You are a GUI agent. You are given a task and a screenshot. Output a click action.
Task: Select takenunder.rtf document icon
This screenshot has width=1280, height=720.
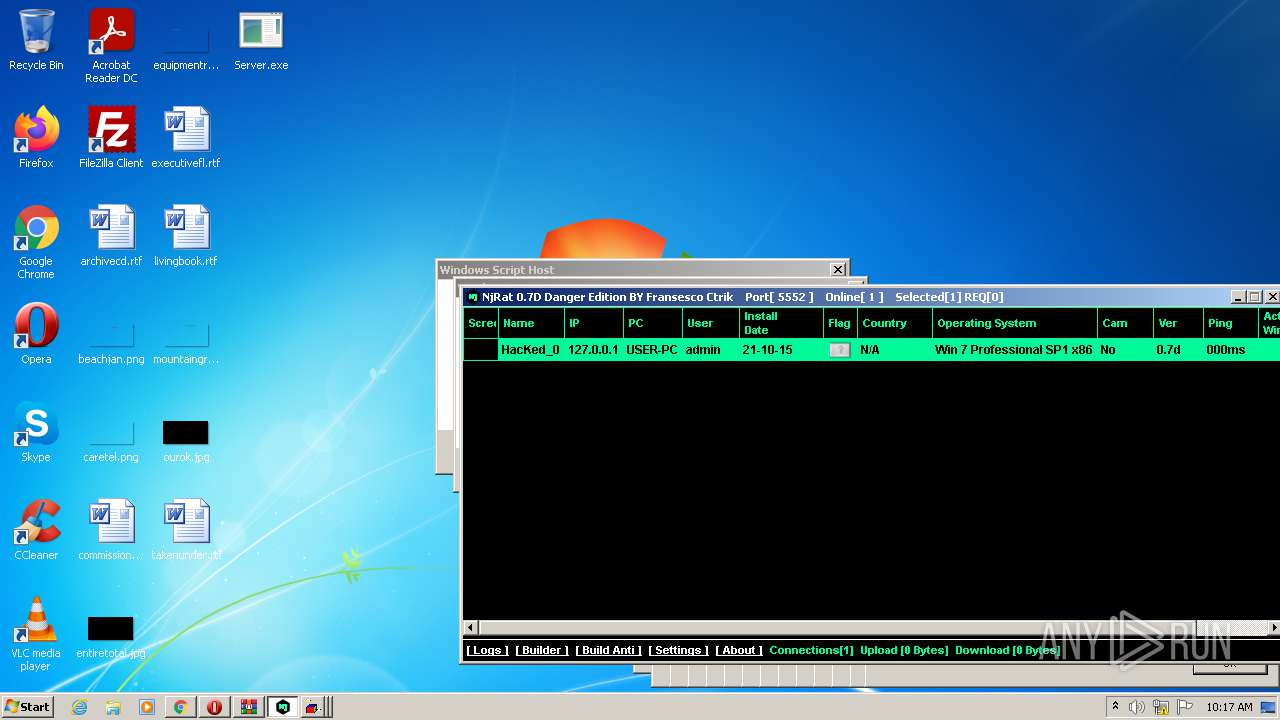[186, 530]
